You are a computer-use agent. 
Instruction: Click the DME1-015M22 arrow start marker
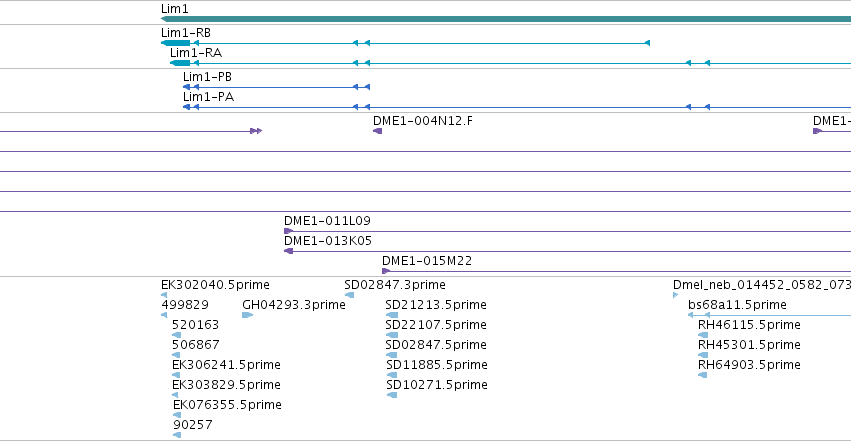coord(386,271)
